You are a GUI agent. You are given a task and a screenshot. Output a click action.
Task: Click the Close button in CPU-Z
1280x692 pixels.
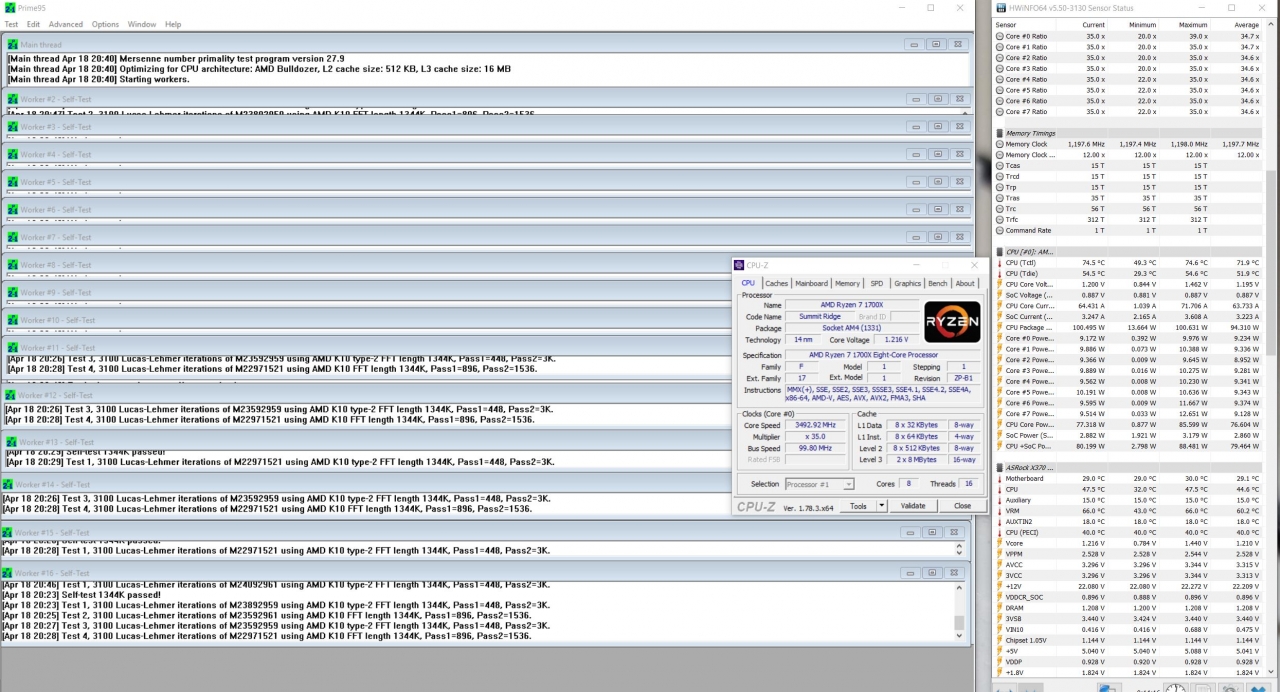[962, 506]
